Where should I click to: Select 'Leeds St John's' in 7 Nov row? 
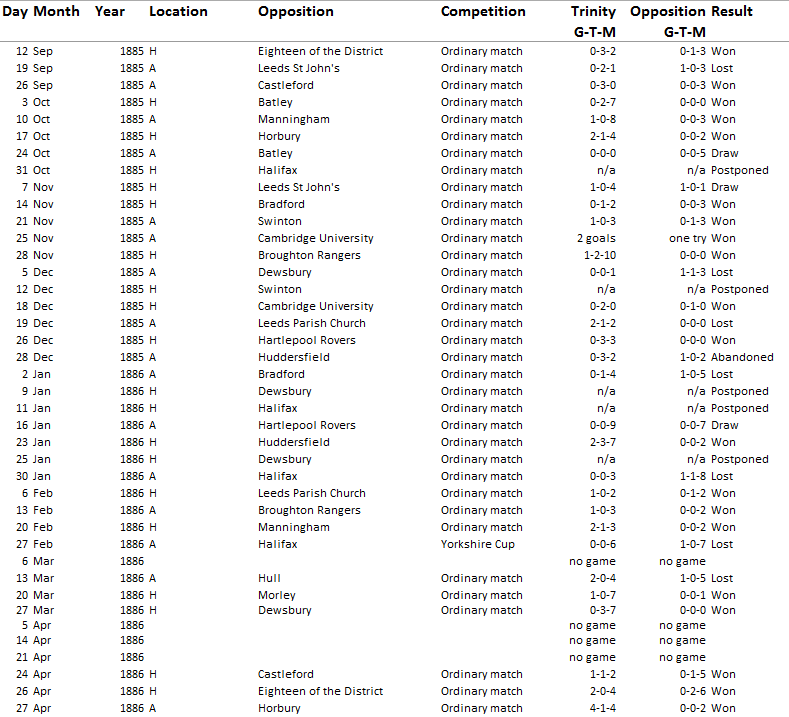click(x=299, y=188)
